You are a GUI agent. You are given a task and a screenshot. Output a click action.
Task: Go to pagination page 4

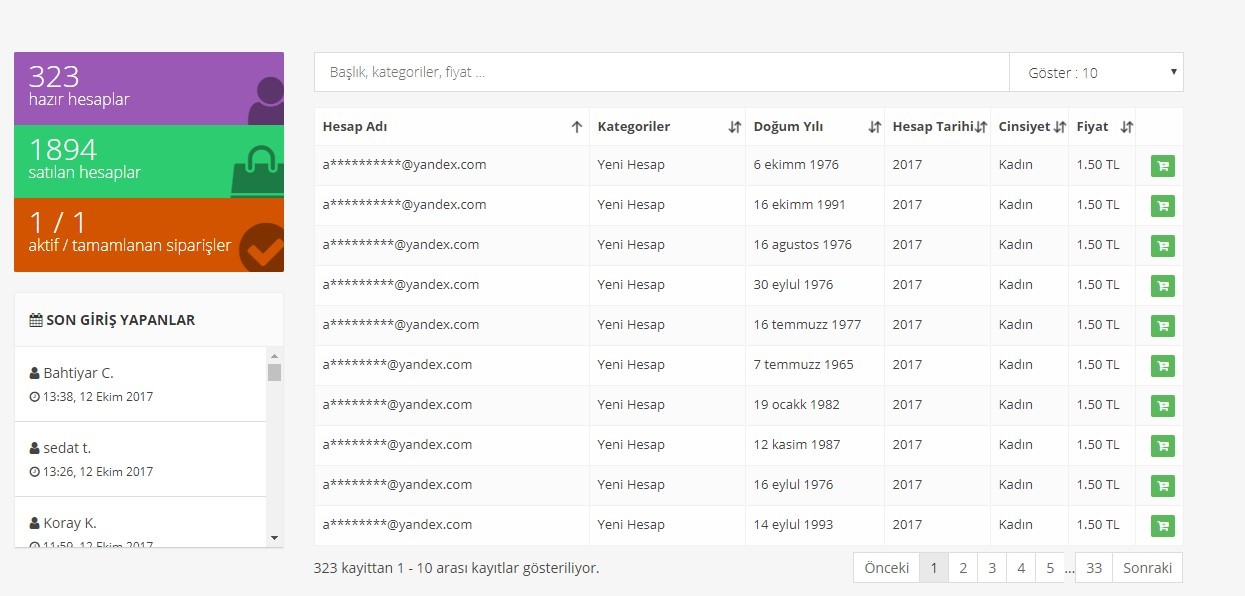(x=1020, y=568)
